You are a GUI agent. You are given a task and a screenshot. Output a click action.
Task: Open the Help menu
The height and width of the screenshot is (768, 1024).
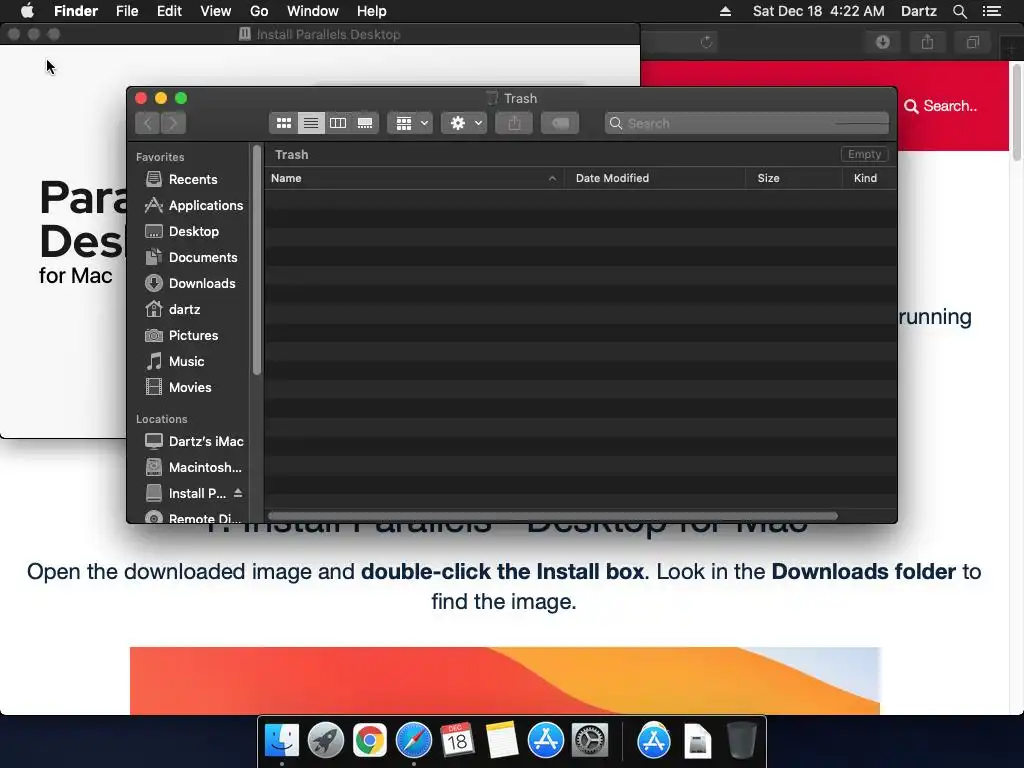pyautogui.click(x=372, y=11)
